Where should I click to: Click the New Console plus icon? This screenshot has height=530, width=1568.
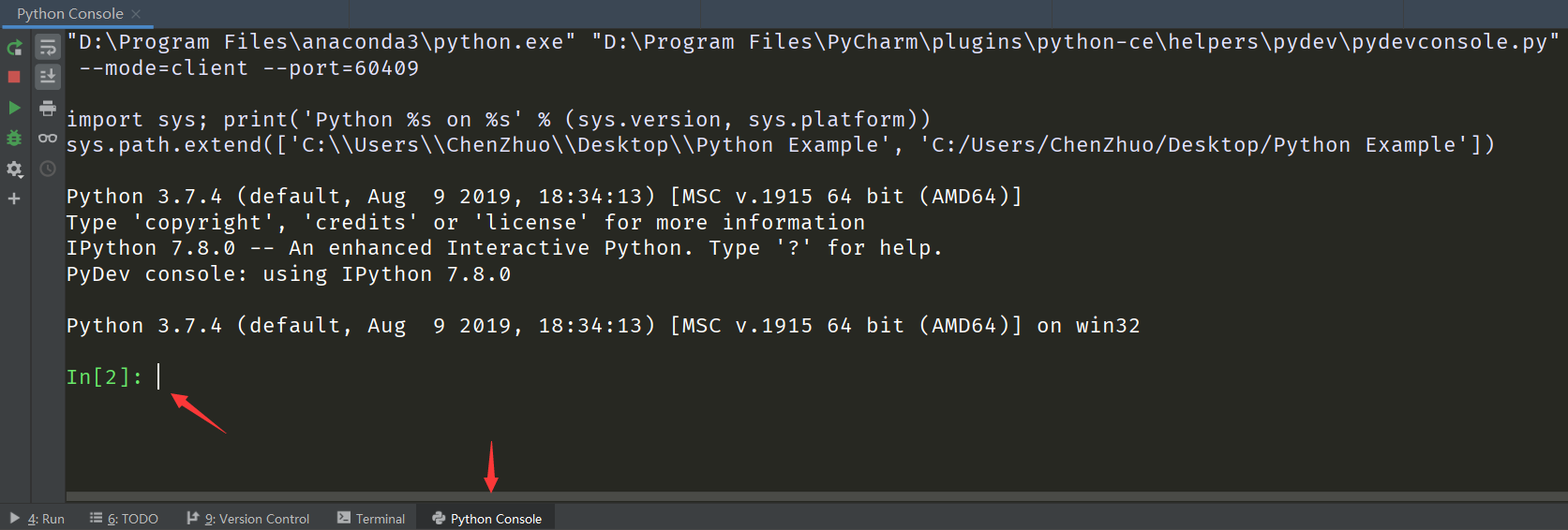pos(14,199)
